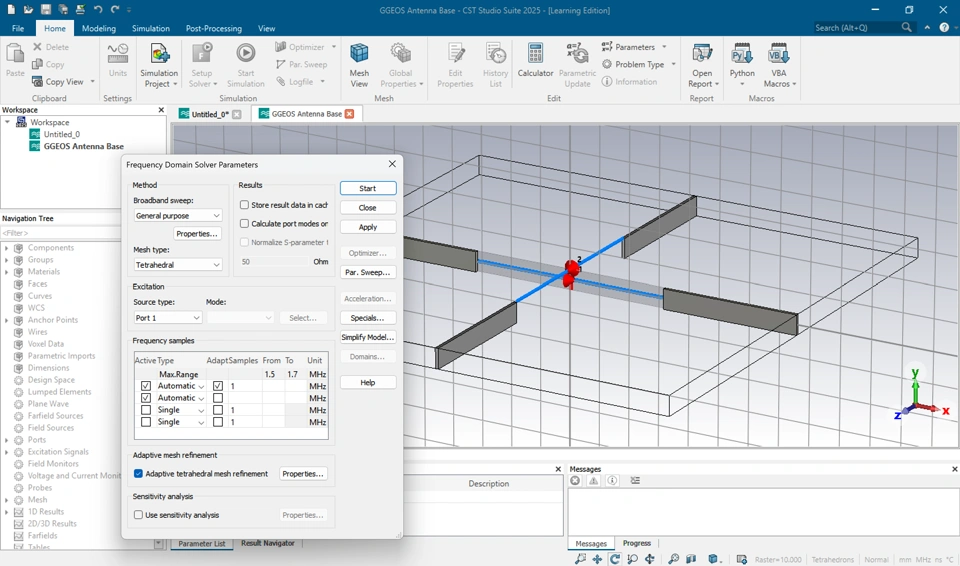
Task: Click the New file icon in title bar
Action: tap(11, 10)
